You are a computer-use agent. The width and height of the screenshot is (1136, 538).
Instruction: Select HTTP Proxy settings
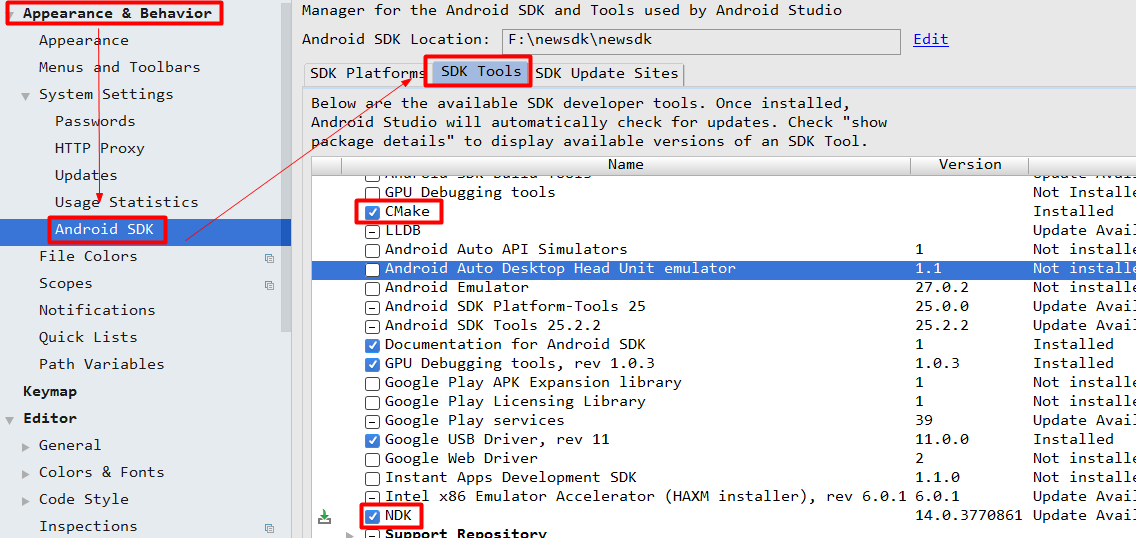tap(100, 148)
